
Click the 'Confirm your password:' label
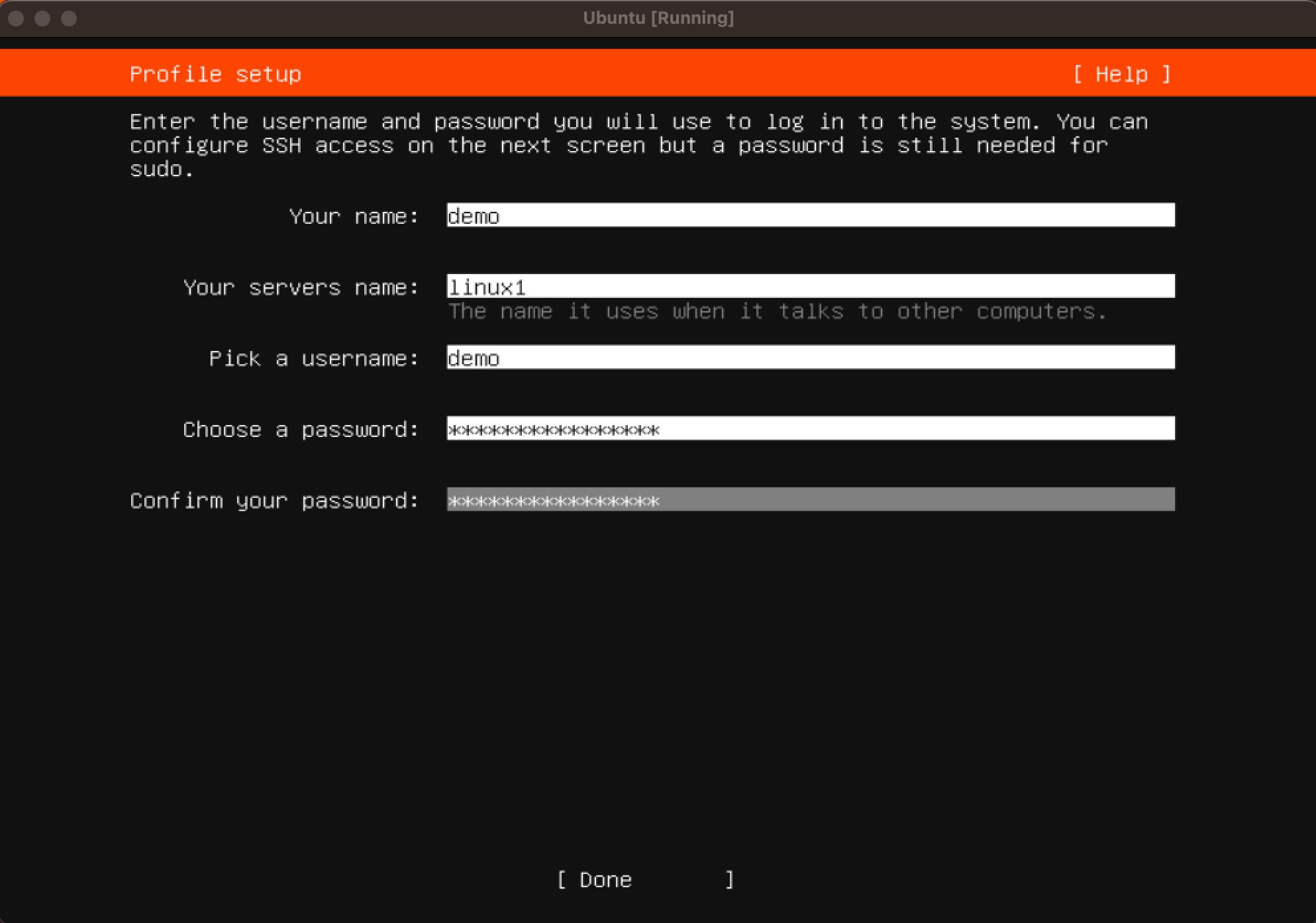274,501
